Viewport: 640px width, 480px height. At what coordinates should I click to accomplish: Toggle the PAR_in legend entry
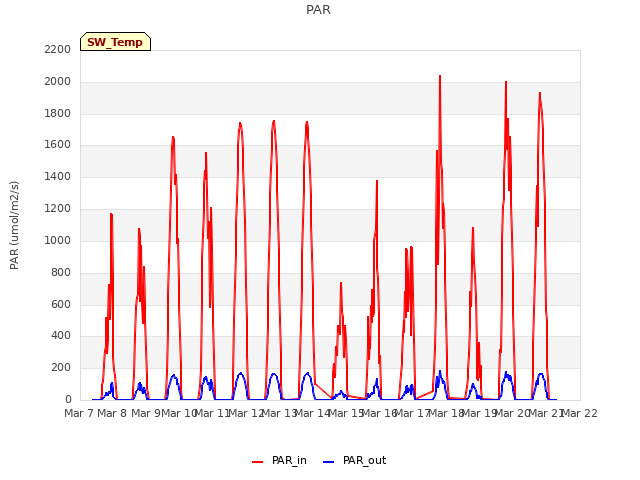(279, 460)
